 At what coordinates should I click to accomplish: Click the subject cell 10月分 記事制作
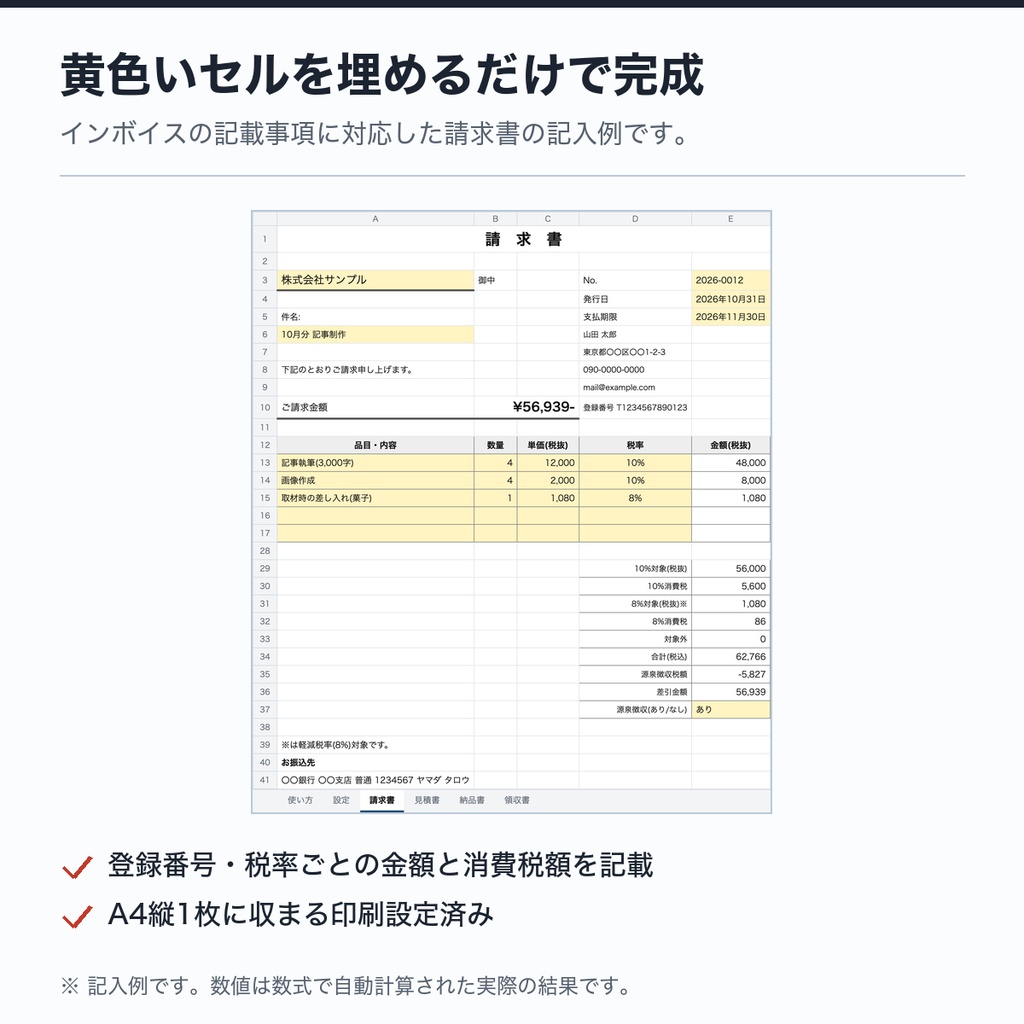click(376, 334)
